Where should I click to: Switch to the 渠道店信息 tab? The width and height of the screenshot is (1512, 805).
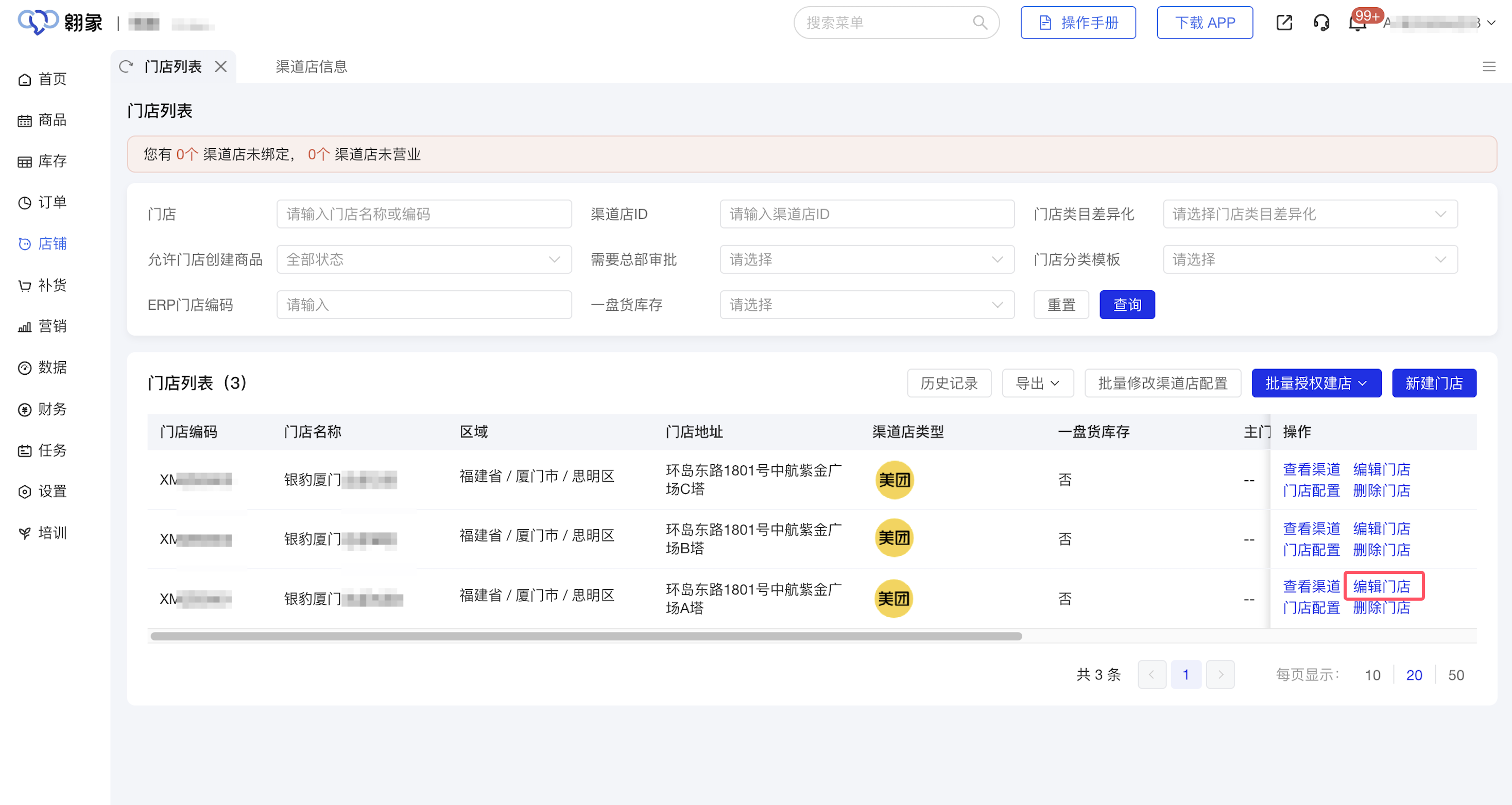click(311, 66)
